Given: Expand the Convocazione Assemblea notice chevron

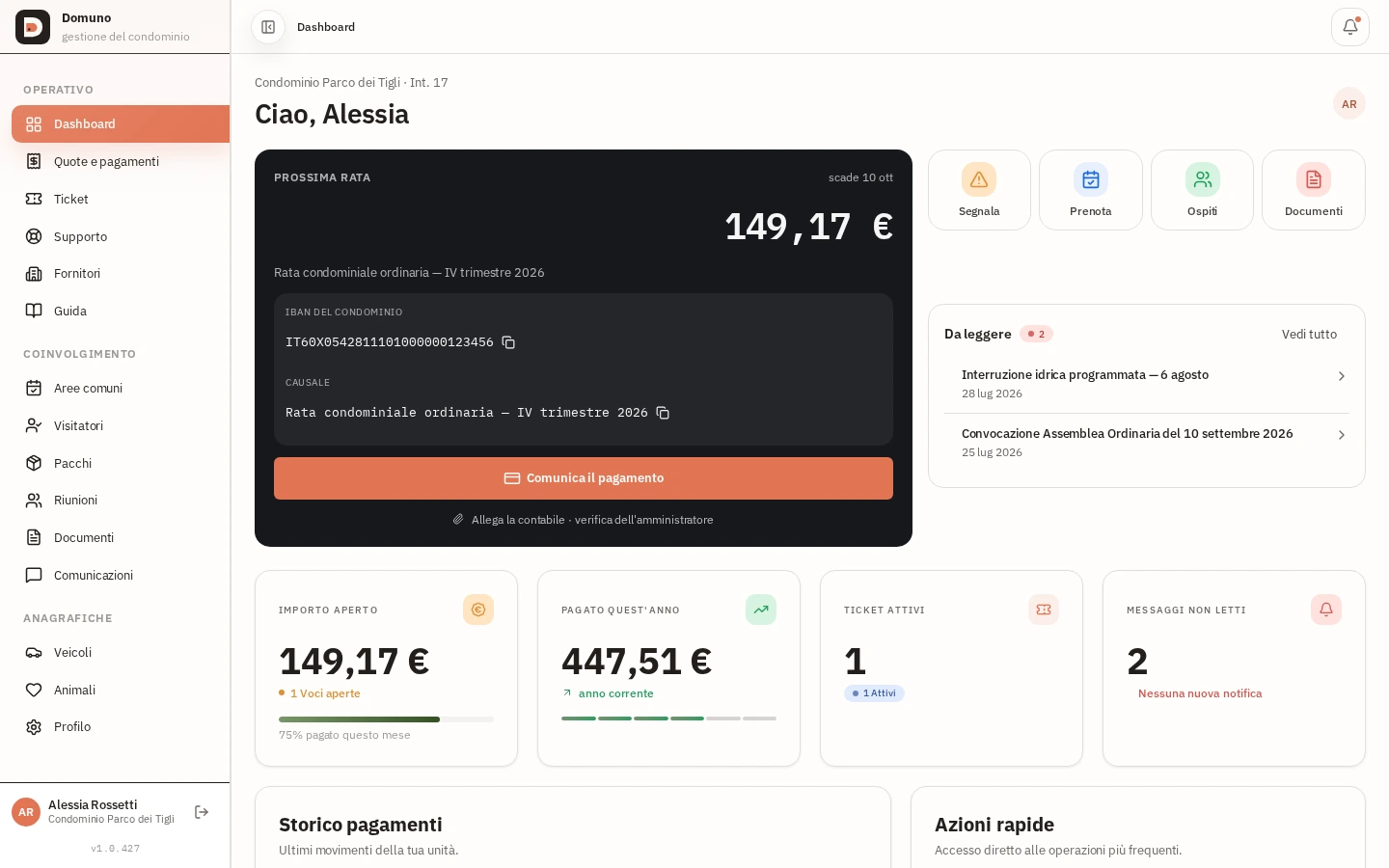Looking at the screenshot, I should pos(1341,435).
